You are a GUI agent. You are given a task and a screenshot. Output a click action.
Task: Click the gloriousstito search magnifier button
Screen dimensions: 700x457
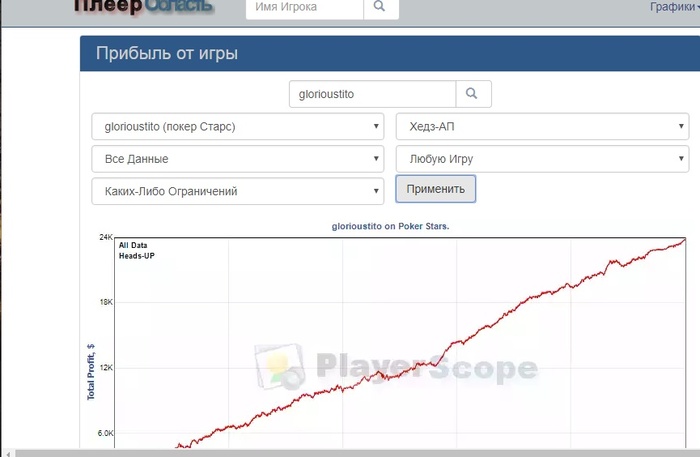click(x=473, y=94)
